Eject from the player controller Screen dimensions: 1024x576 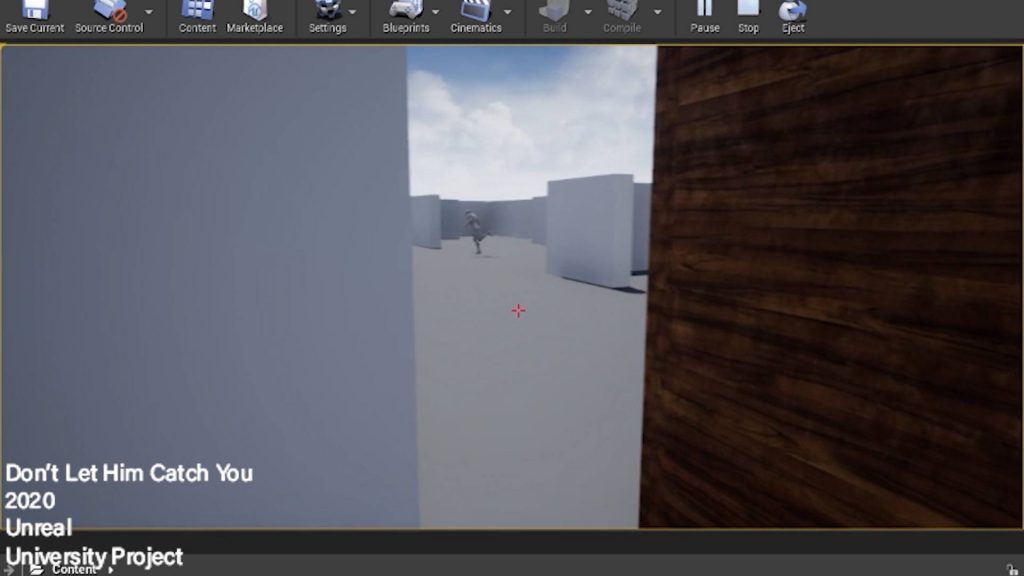point(793,18)
